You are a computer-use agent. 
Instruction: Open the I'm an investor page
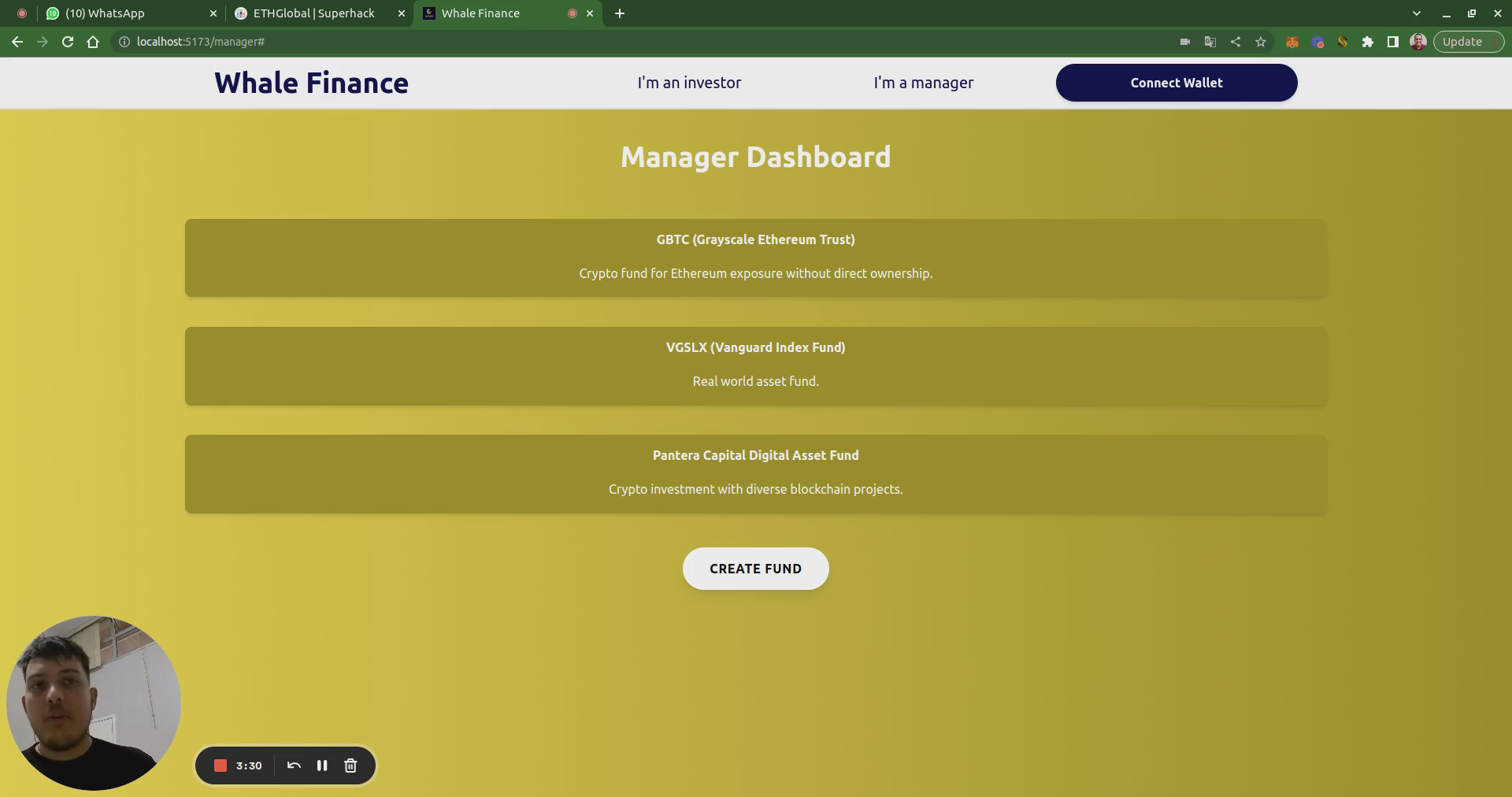click(689, 83)
